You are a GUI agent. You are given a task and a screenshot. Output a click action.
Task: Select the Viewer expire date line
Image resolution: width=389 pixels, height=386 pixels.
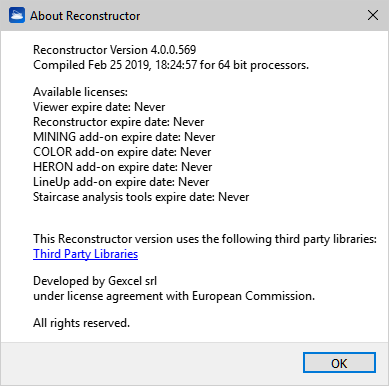click(99, 107)
